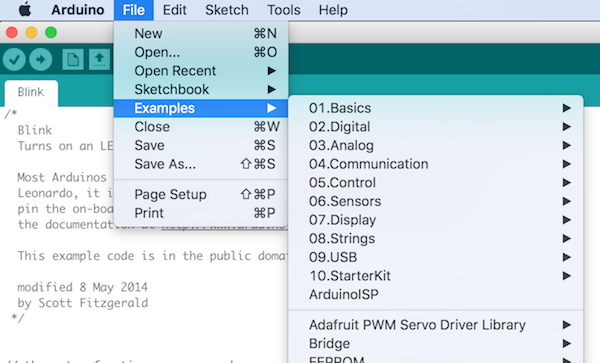Open the Tools menu
This screenshot has height=363, width=600.
coord(284,10)
